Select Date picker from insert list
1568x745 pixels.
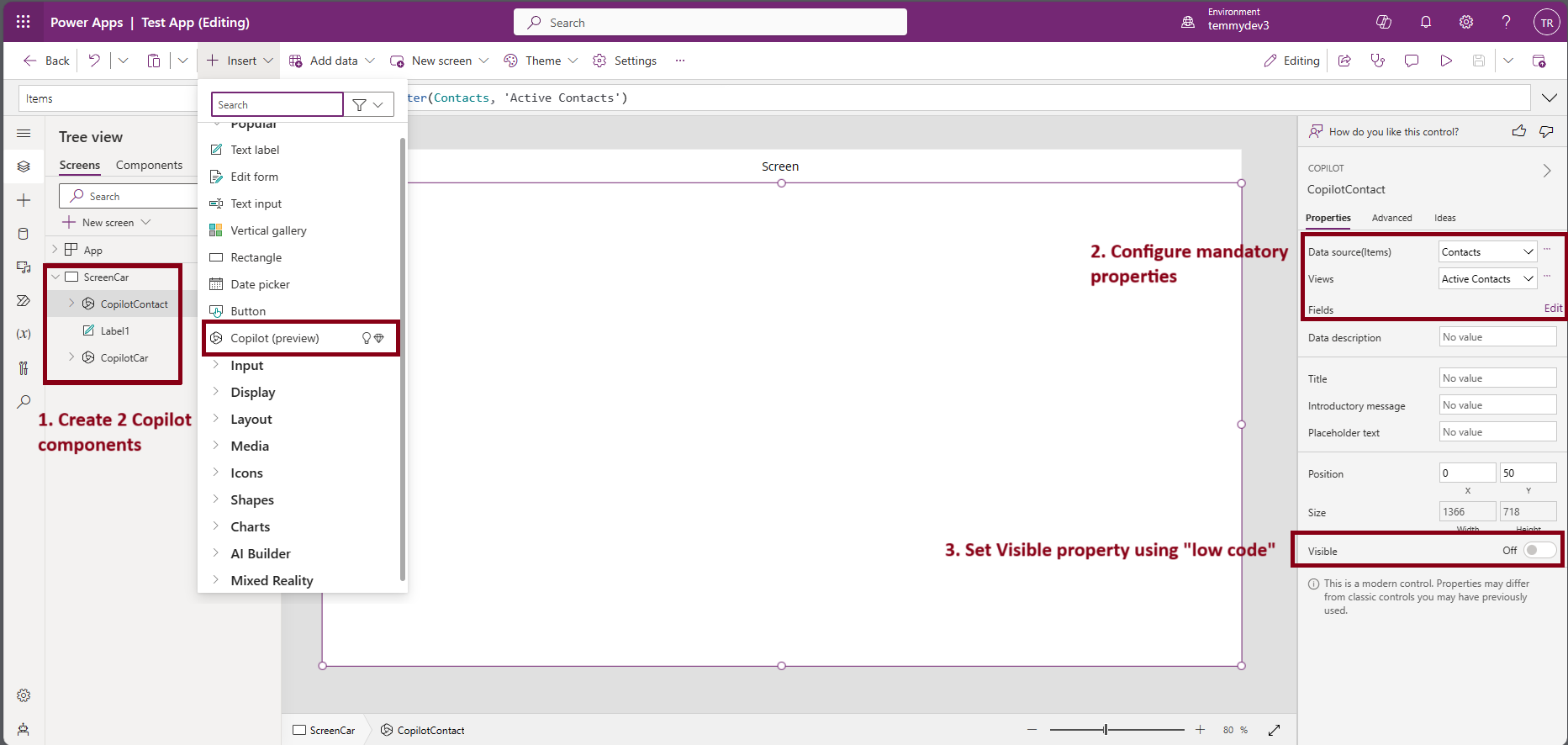pyautogui.click(x=260, y=284)
